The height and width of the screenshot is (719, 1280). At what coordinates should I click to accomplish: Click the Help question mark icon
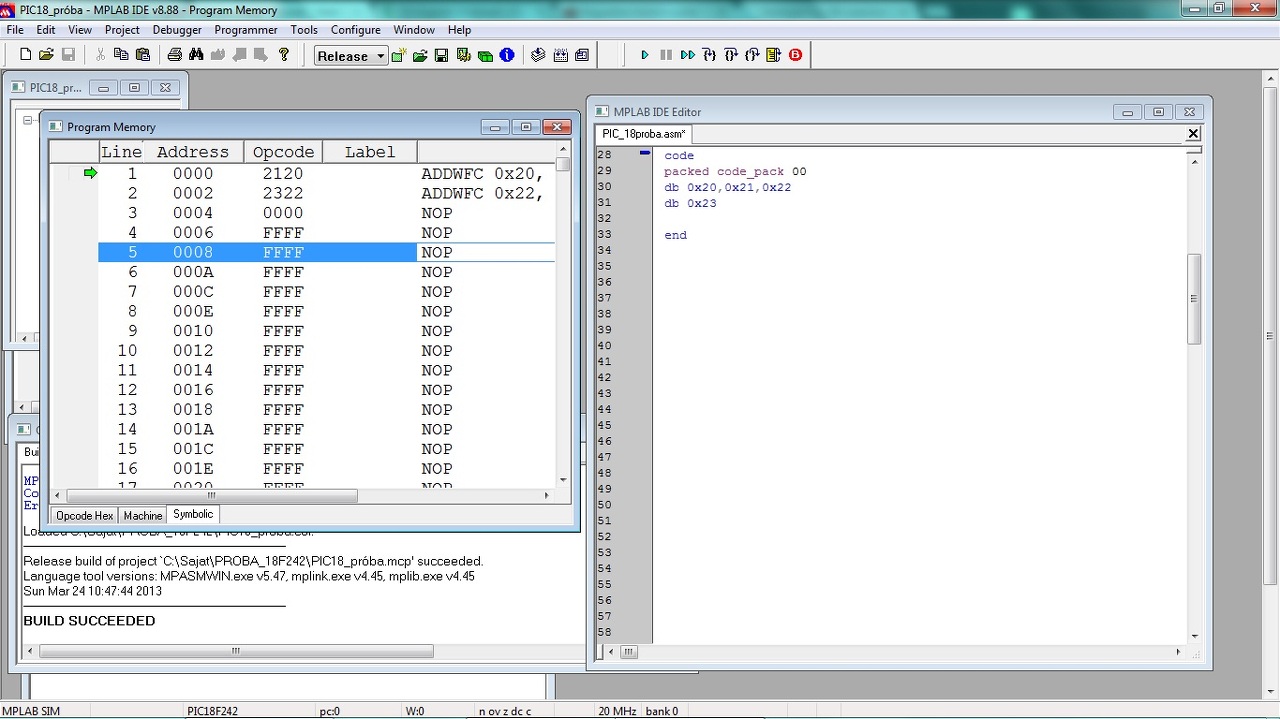(284, 55)
